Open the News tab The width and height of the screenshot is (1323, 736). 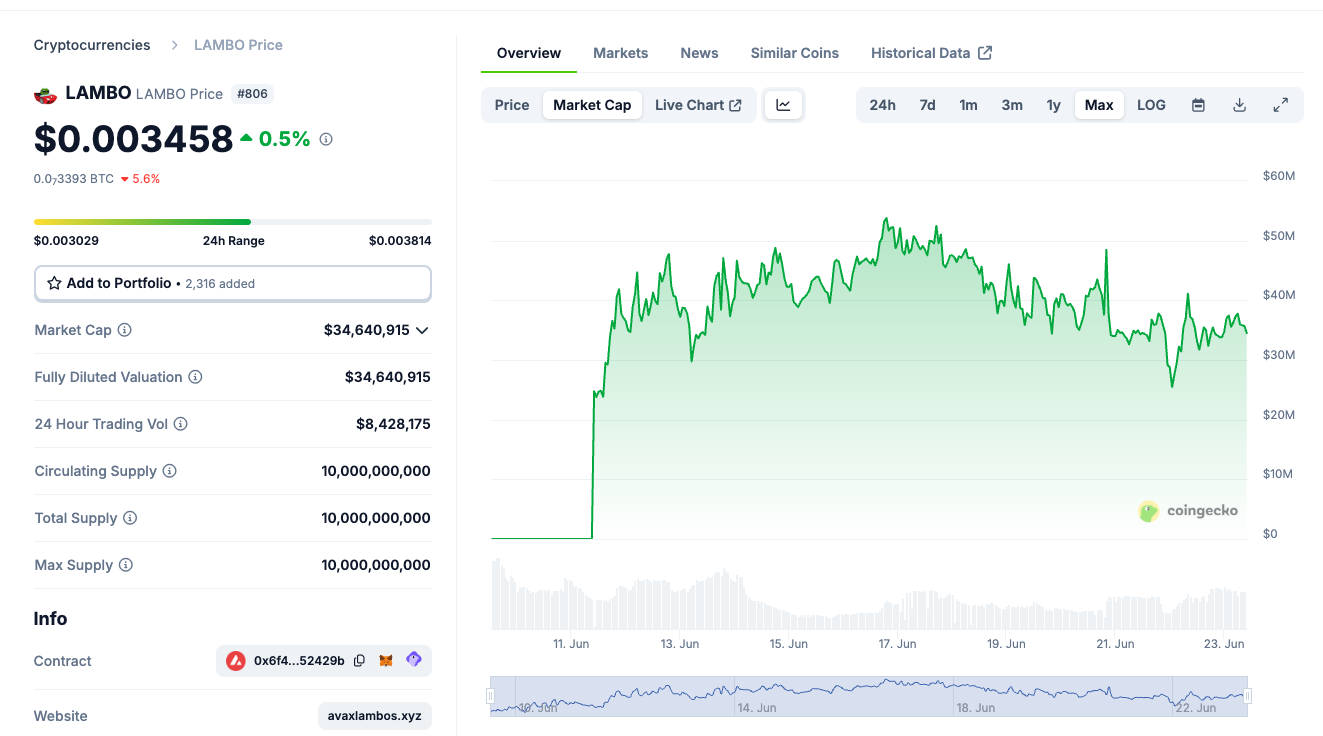[x=699, y=53]
